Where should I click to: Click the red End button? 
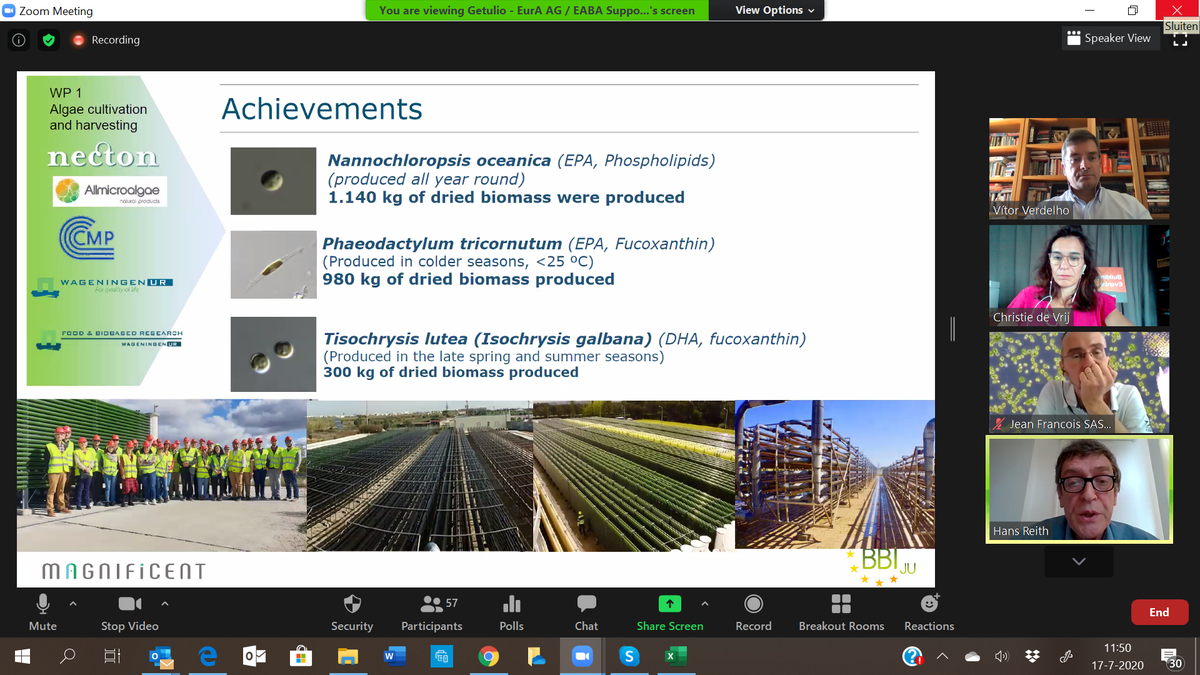pos(1159,612)
